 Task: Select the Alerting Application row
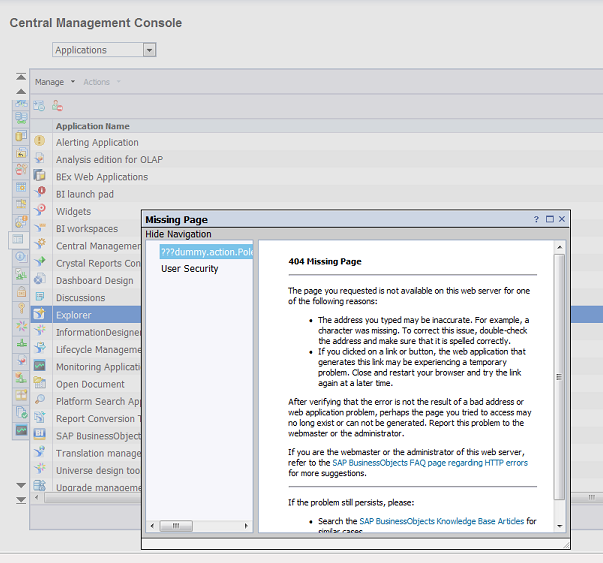point(316,142)
